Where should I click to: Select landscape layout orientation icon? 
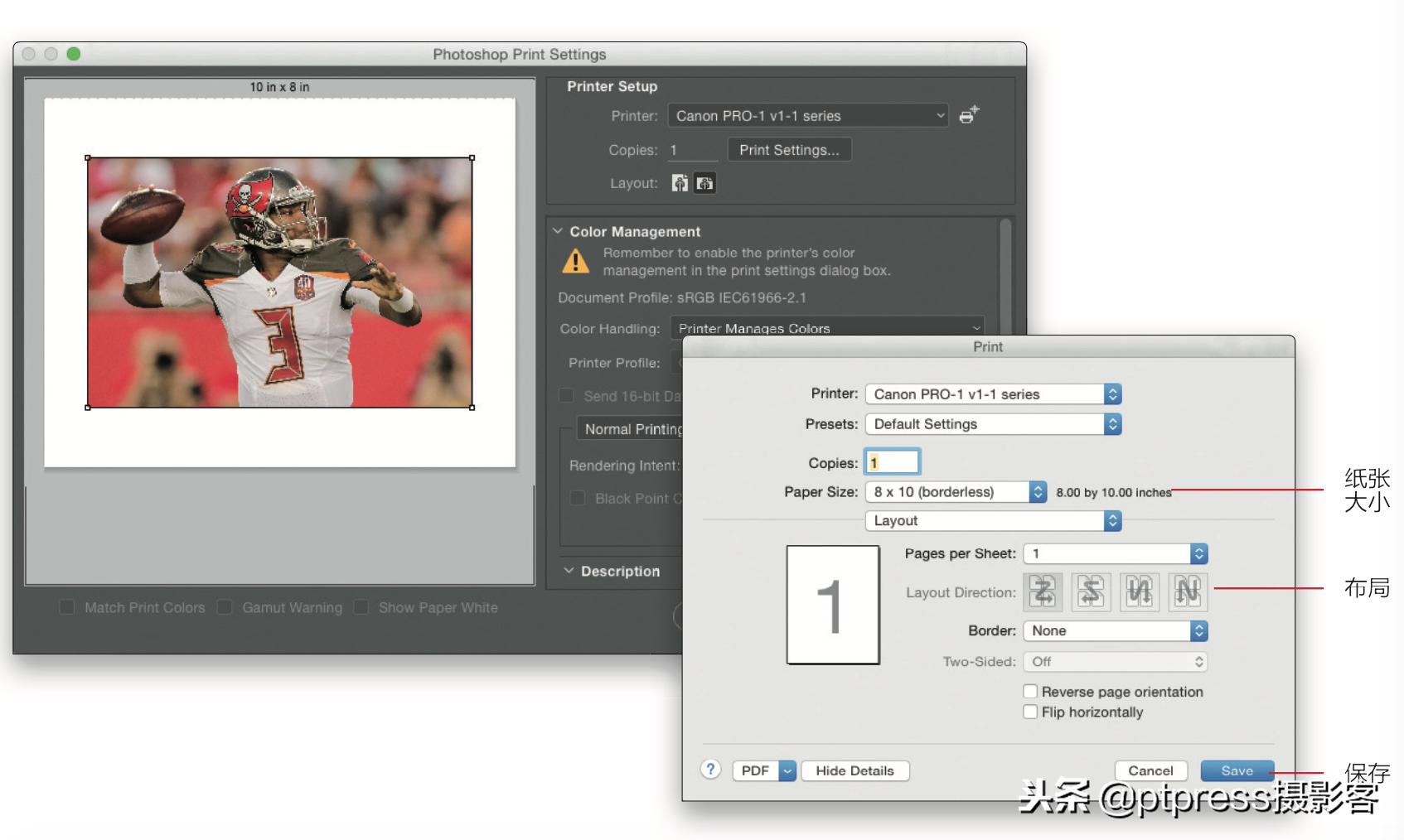tap(704, 183)
